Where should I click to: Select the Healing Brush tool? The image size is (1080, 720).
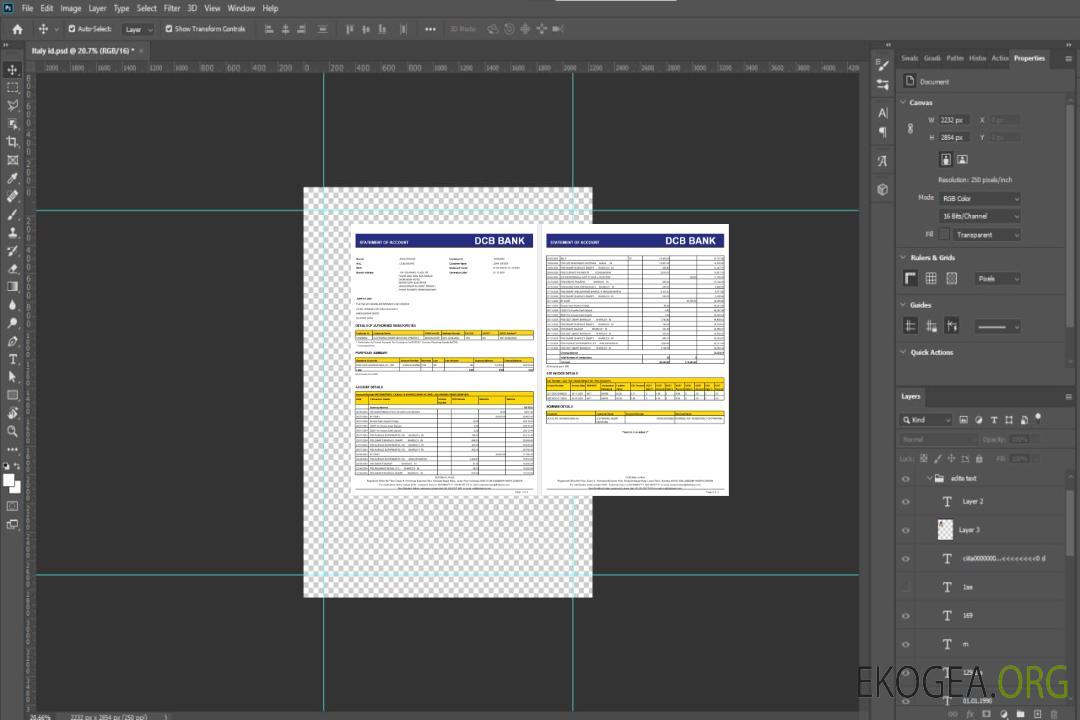tap(12, 196)
